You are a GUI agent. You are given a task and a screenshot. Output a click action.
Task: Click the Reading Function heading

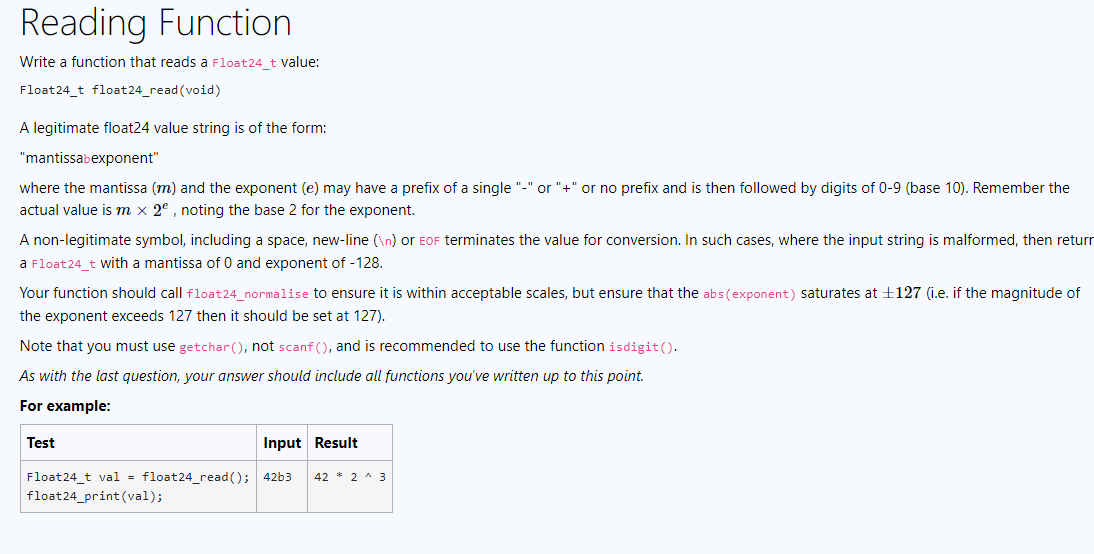[x=156, y=22]
